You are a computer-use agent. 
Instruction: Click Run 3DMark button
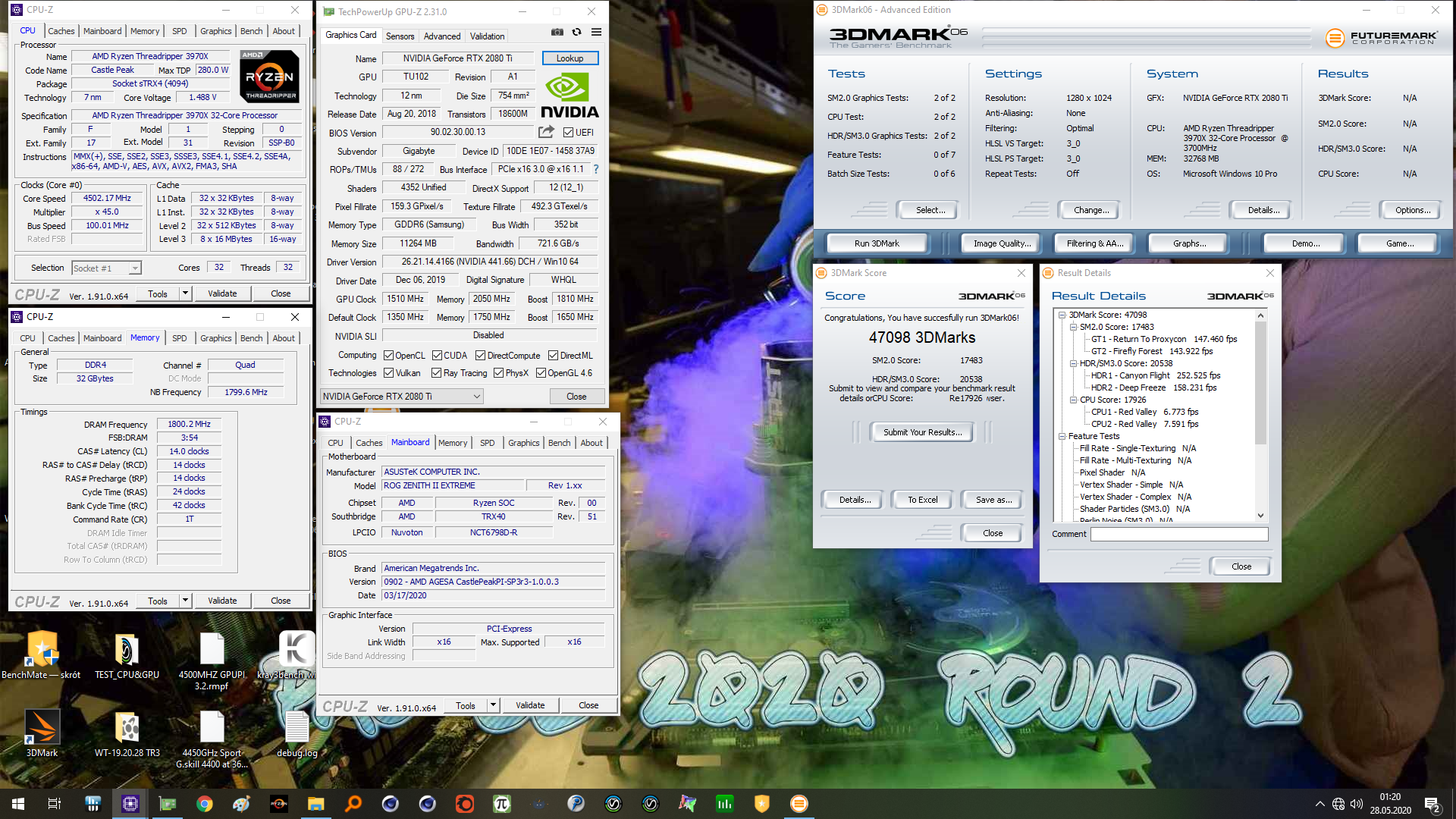(x=877, y=243)
